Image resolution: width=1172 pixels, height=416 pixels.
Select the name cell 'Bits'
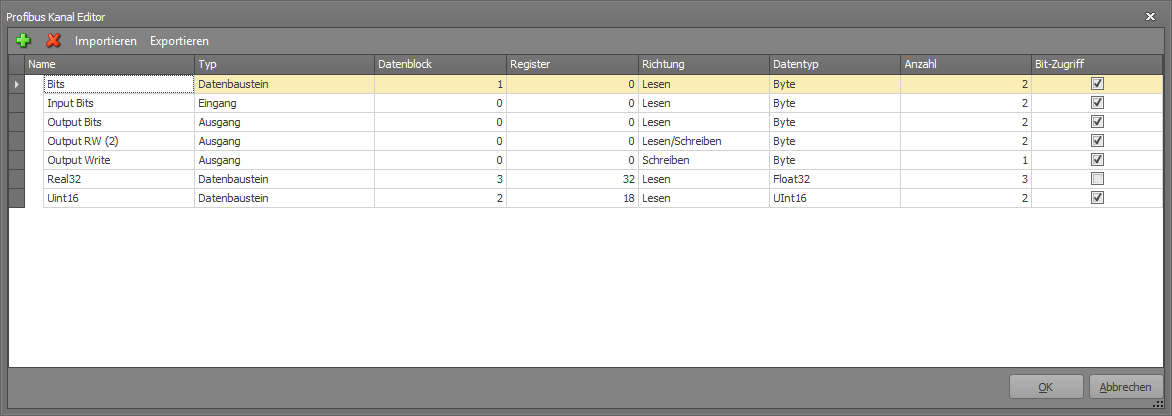pyautogui.click(x=119, y=84)
